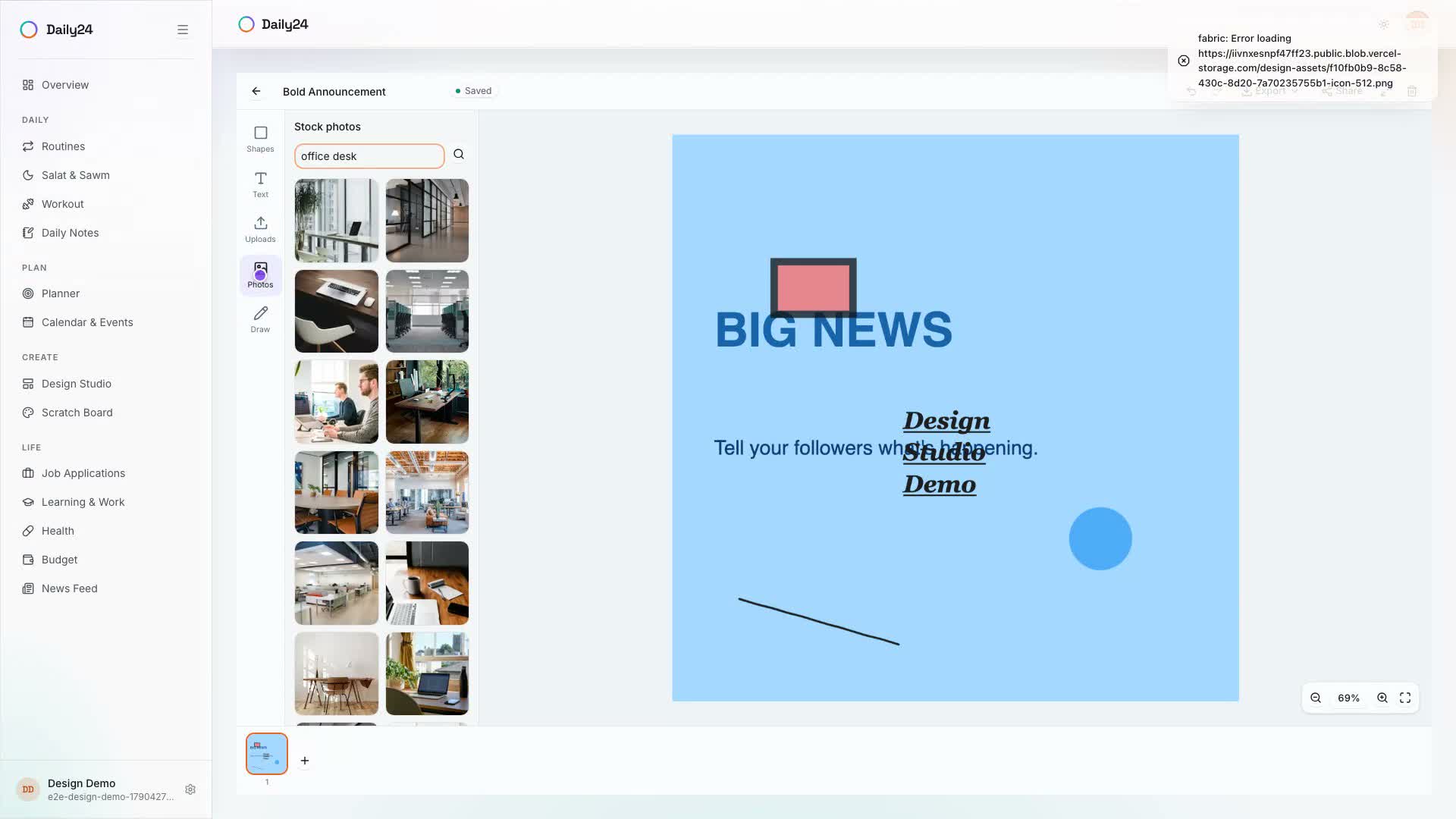Go to Salat & Sawm
The width and height of the screenshot is (1456, 819).
click(x=106, y=175)
